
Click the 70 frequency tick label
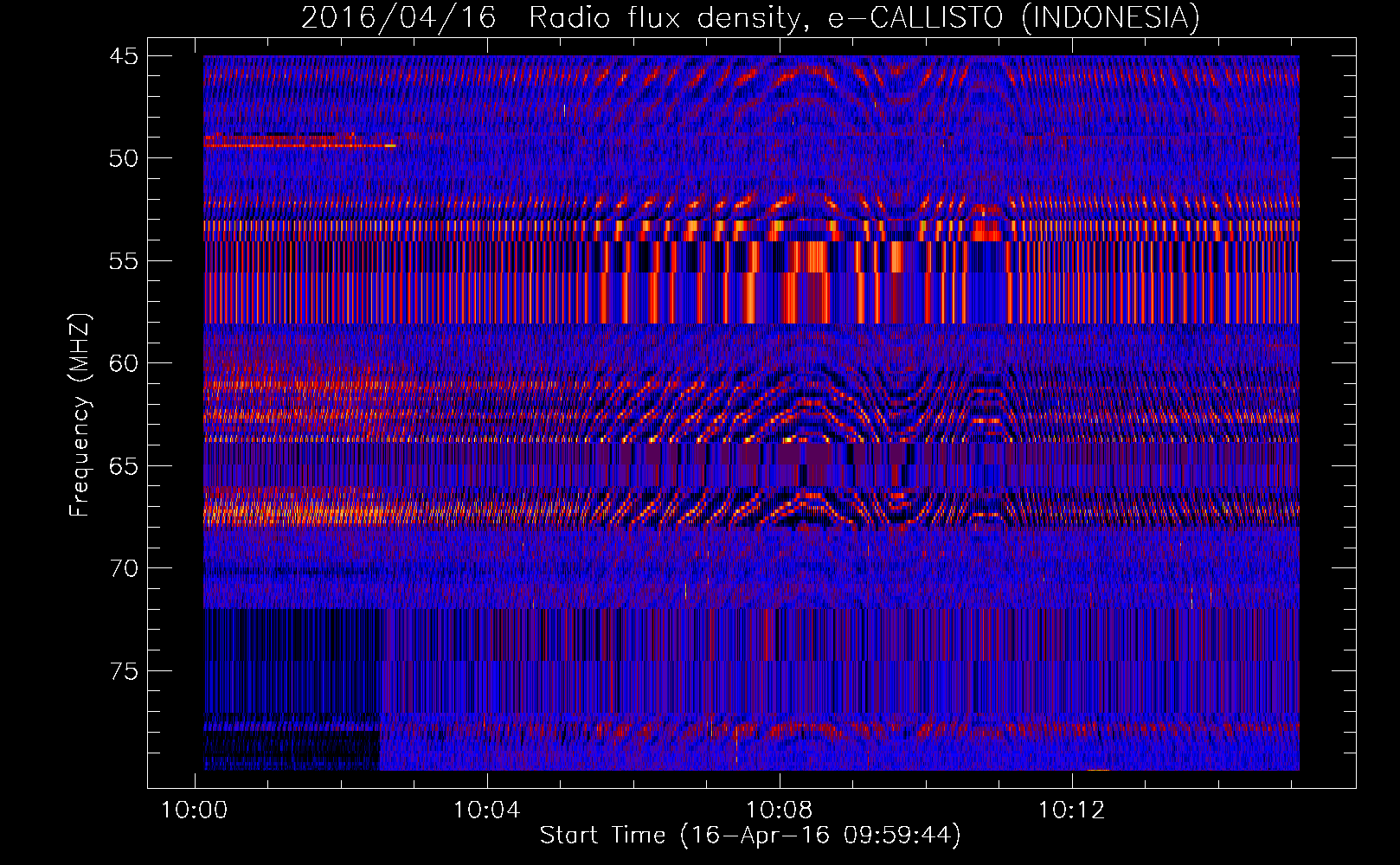[x=124, y=568]
